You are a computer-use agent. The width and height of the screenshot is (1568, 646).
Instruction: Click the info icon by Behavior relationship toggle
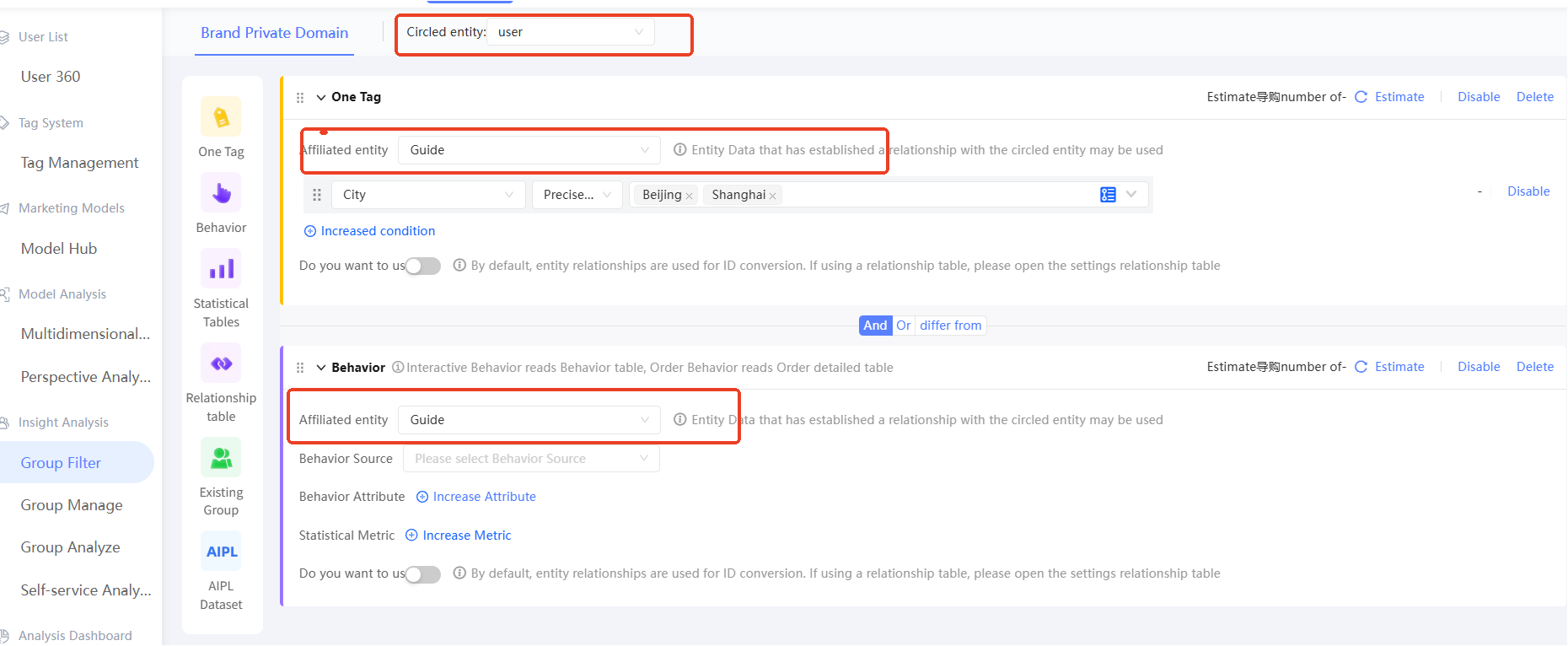click(459, 573)
